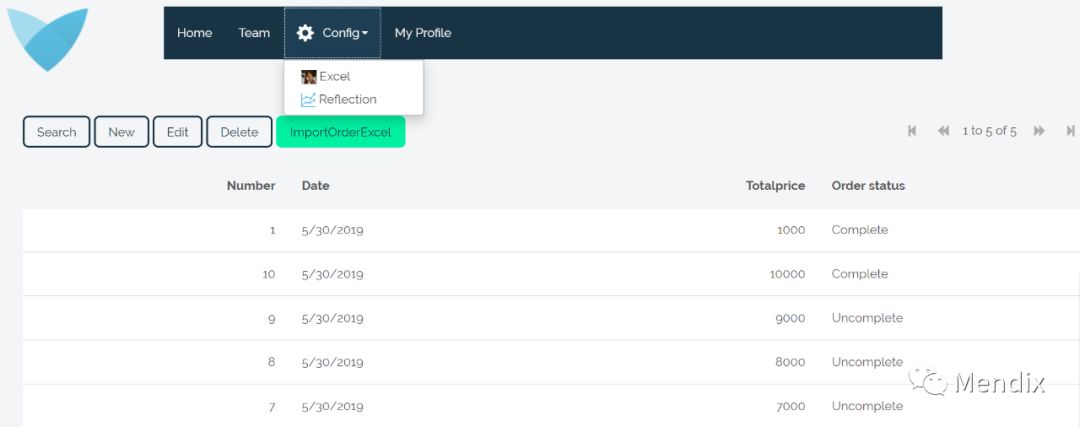Open the Home navigation item
The height and width of the screenshot is (427, 1080).
coord(194,32)
